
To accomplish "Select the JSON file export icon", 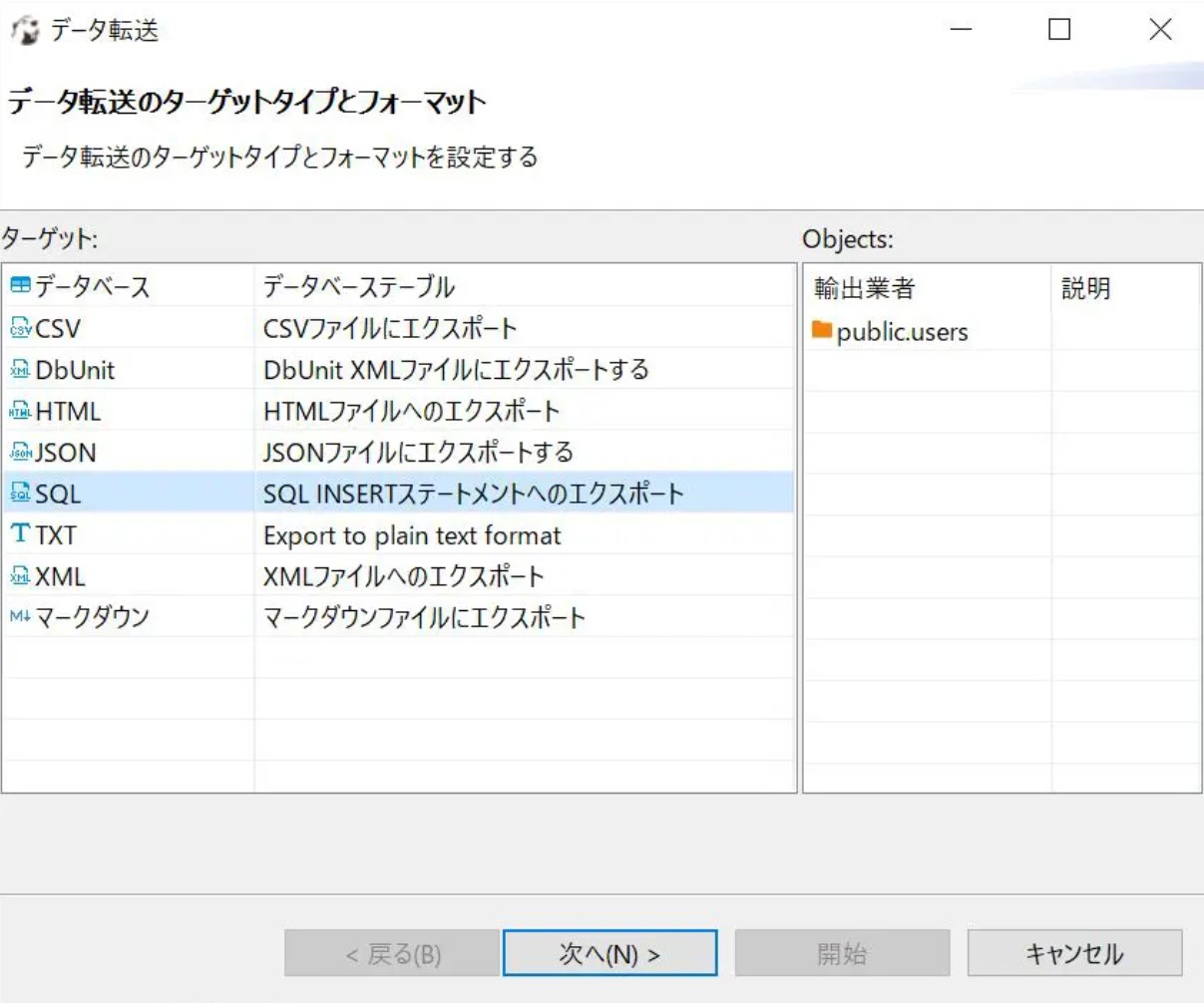I will pyautogui.click(x=21, y=453).
